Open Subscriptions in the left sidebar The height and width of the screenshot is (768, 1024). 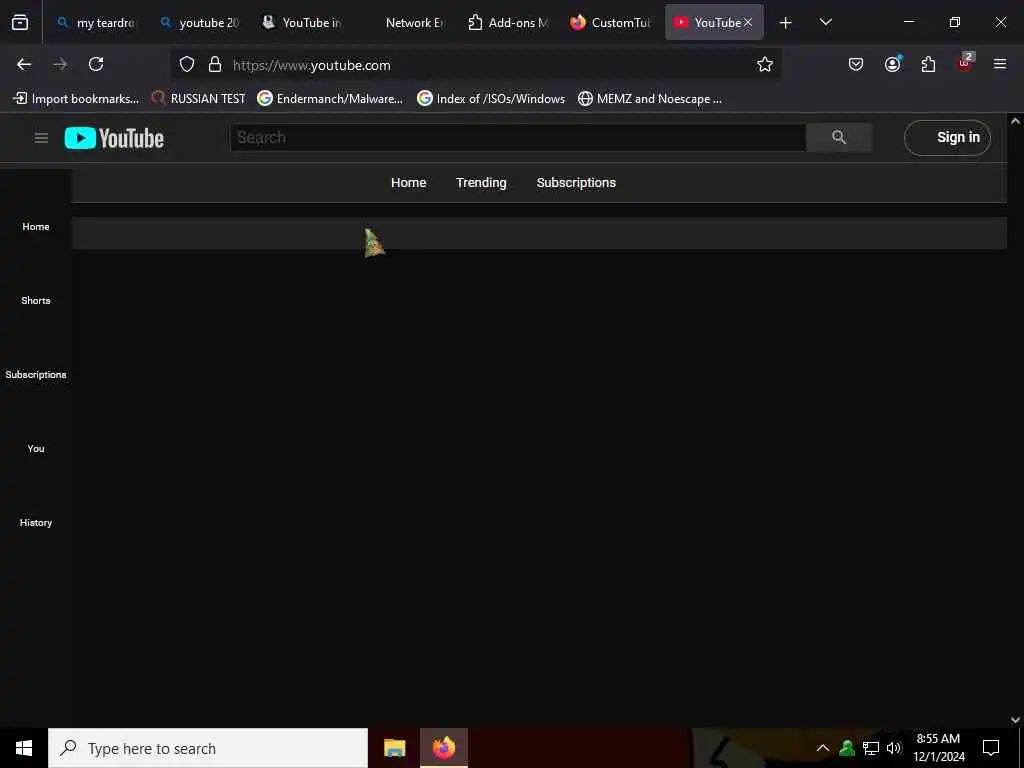pos(36,374)
